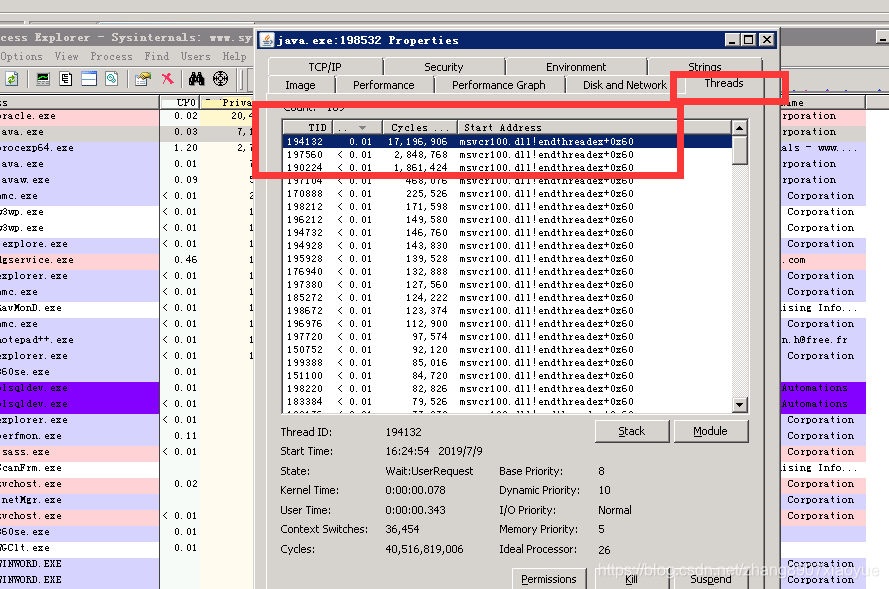Select thread row TID 176940
The height and width of the screenshot is (589, 889).
tap(507, 272)
